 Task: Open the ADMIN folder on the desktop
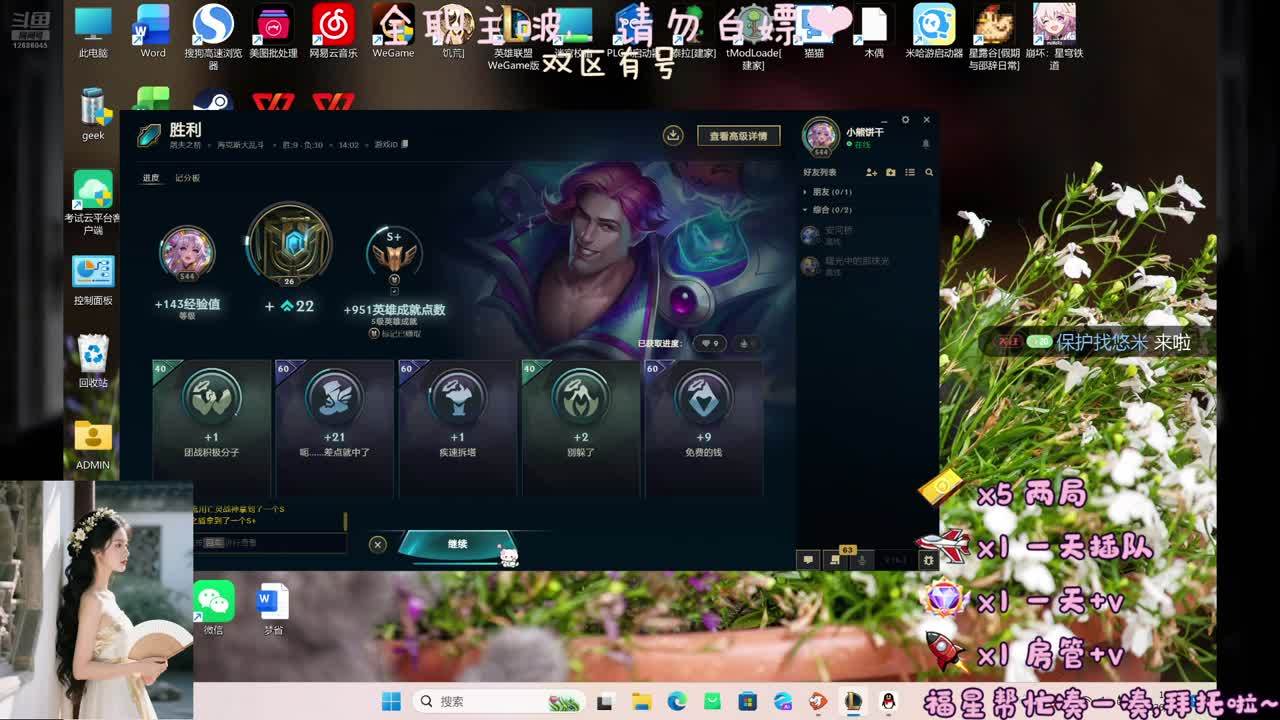(x=93, y=445)
